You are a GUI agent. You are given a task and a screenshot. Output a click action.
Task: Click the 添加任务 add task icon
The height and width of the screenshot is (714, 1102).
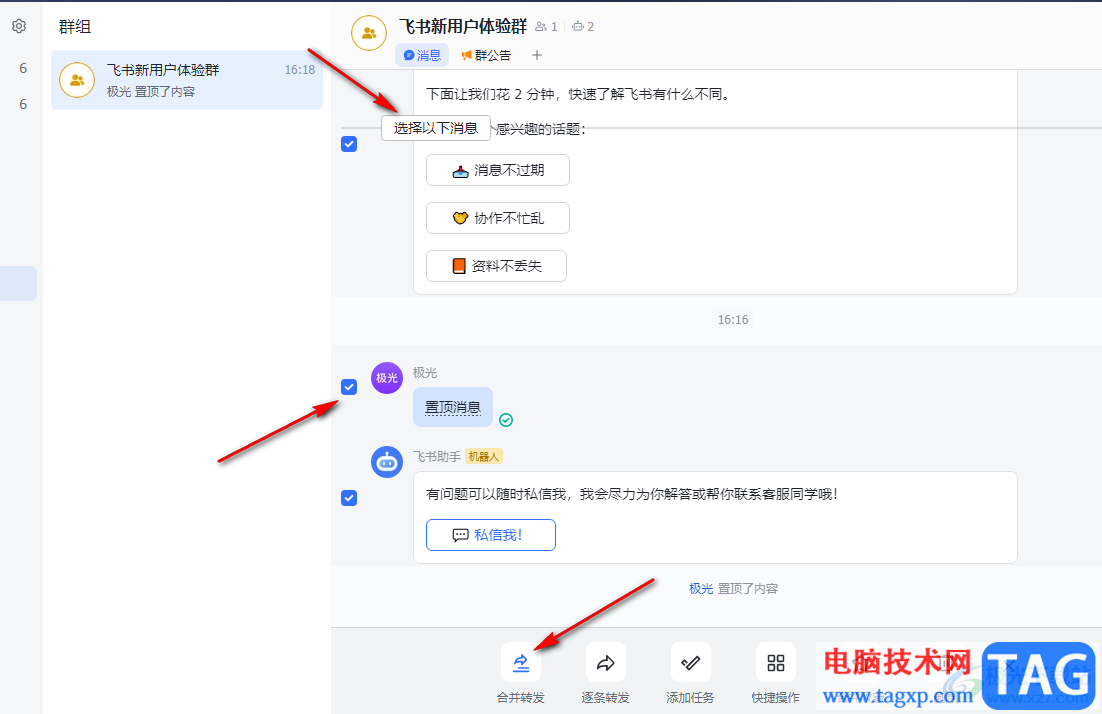pos(690,662)
